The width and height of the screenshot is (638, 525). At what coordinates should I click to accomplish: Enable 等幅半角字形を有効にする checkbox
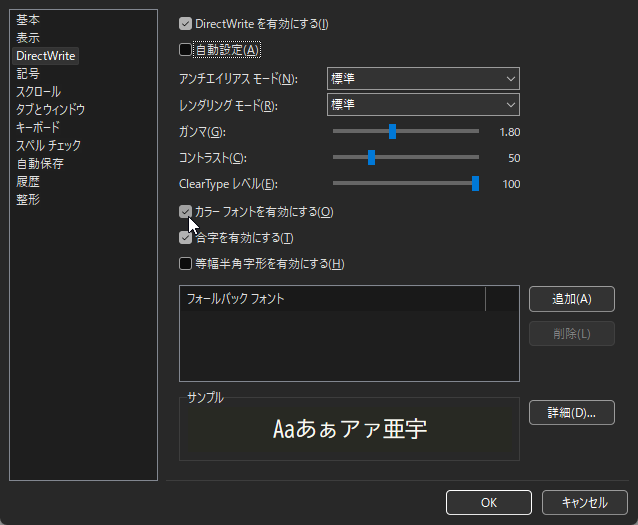[185, 264]
